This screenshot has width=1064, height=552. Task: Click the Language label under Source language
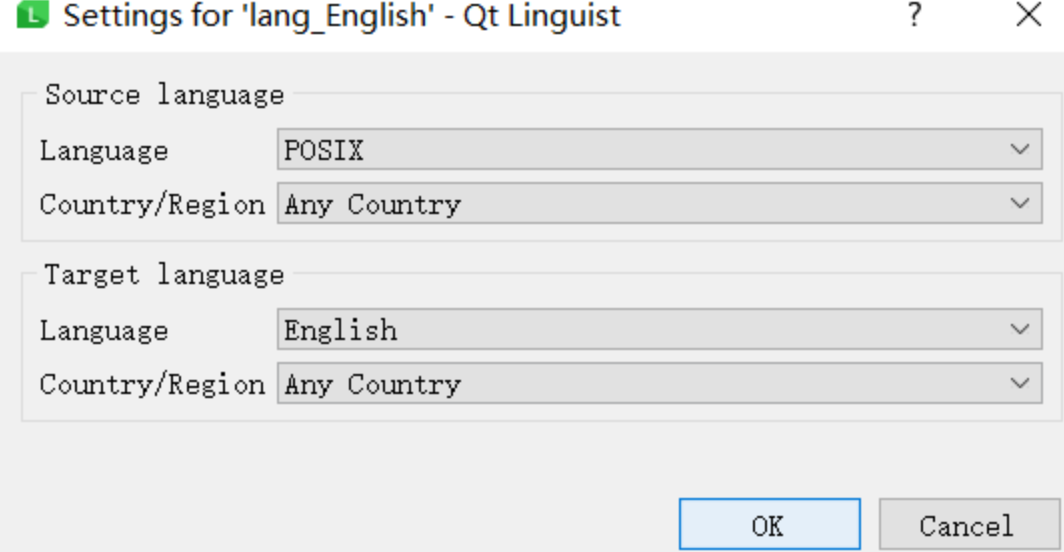click(104, 151)
